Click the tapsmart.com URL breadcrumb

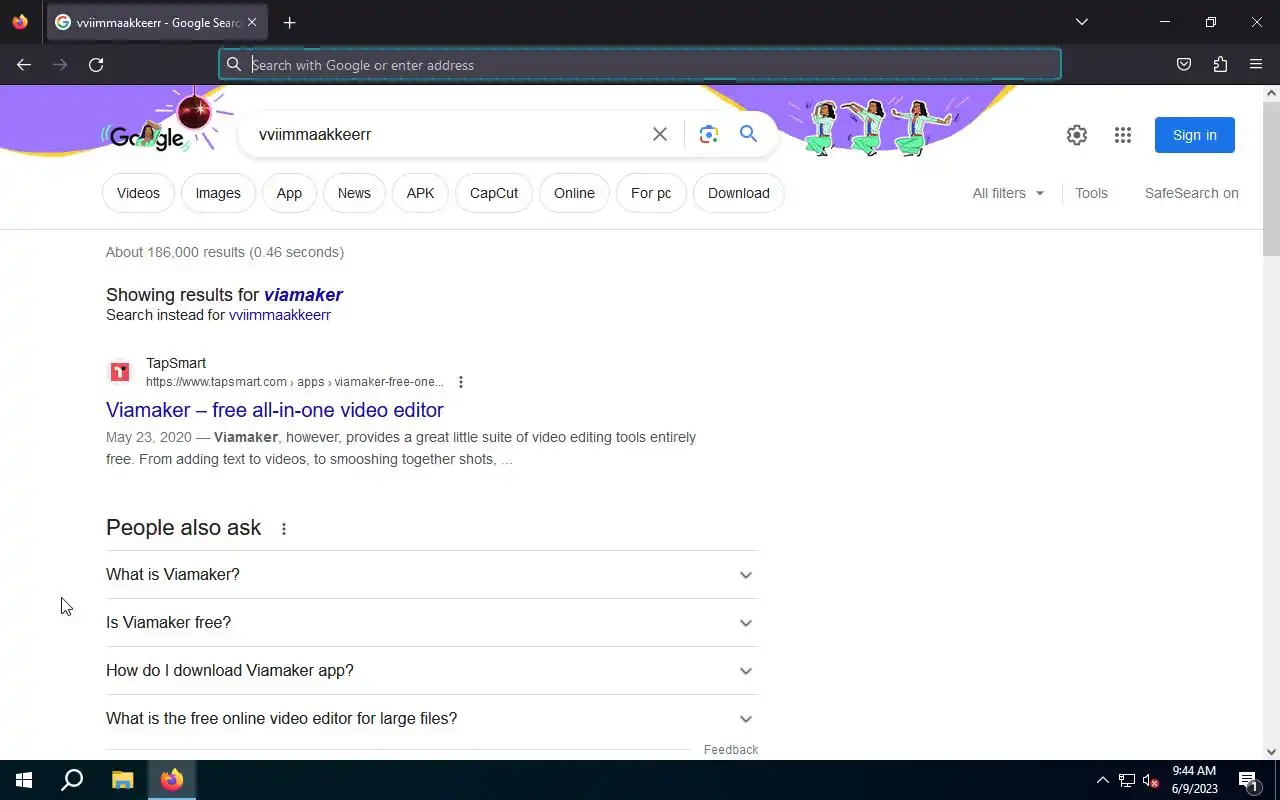coord(294,382)
